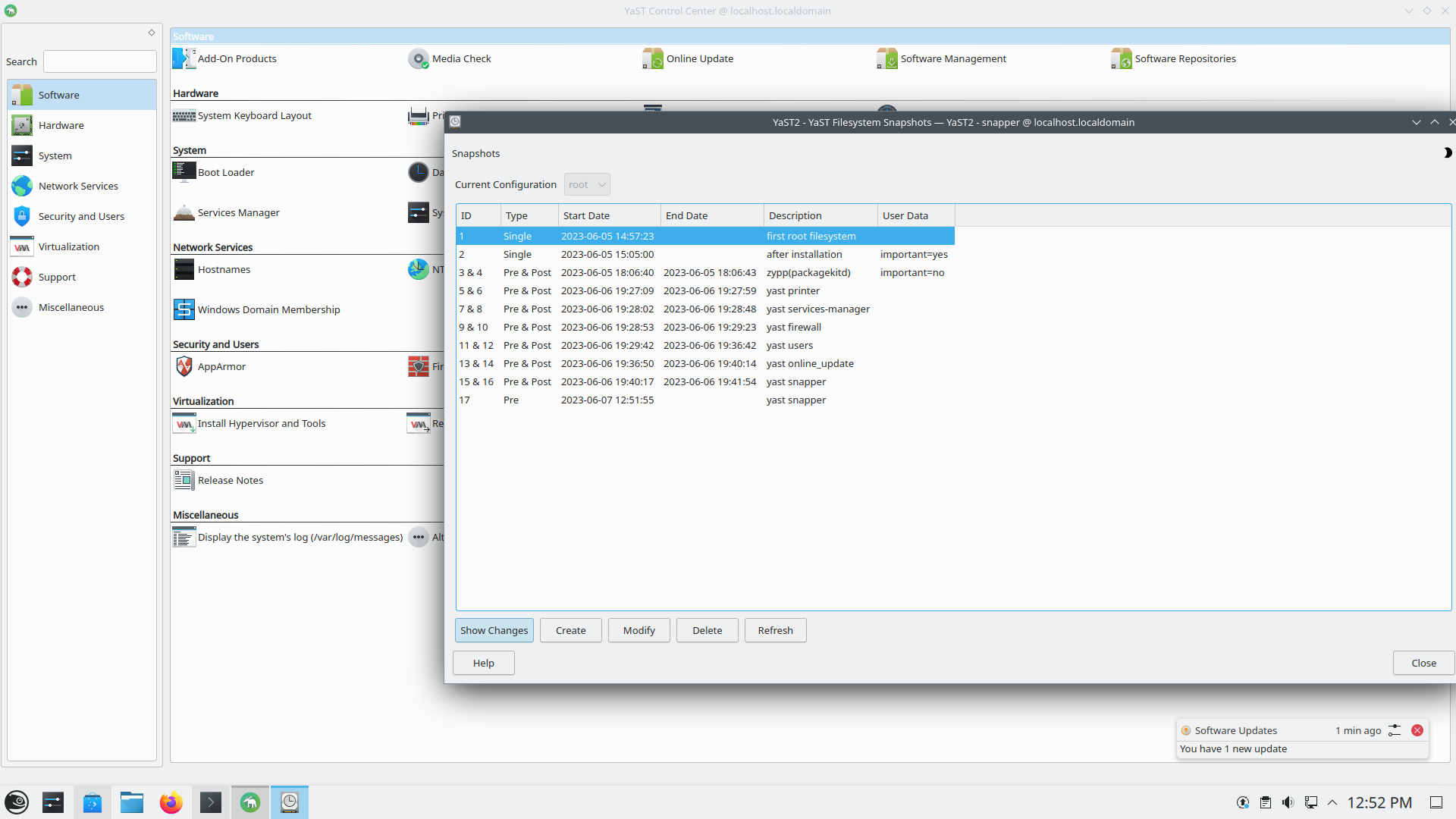Screen dimensions: 1456x819
Task: Select Virtualization category in sidebar
Action: (82, 246)
